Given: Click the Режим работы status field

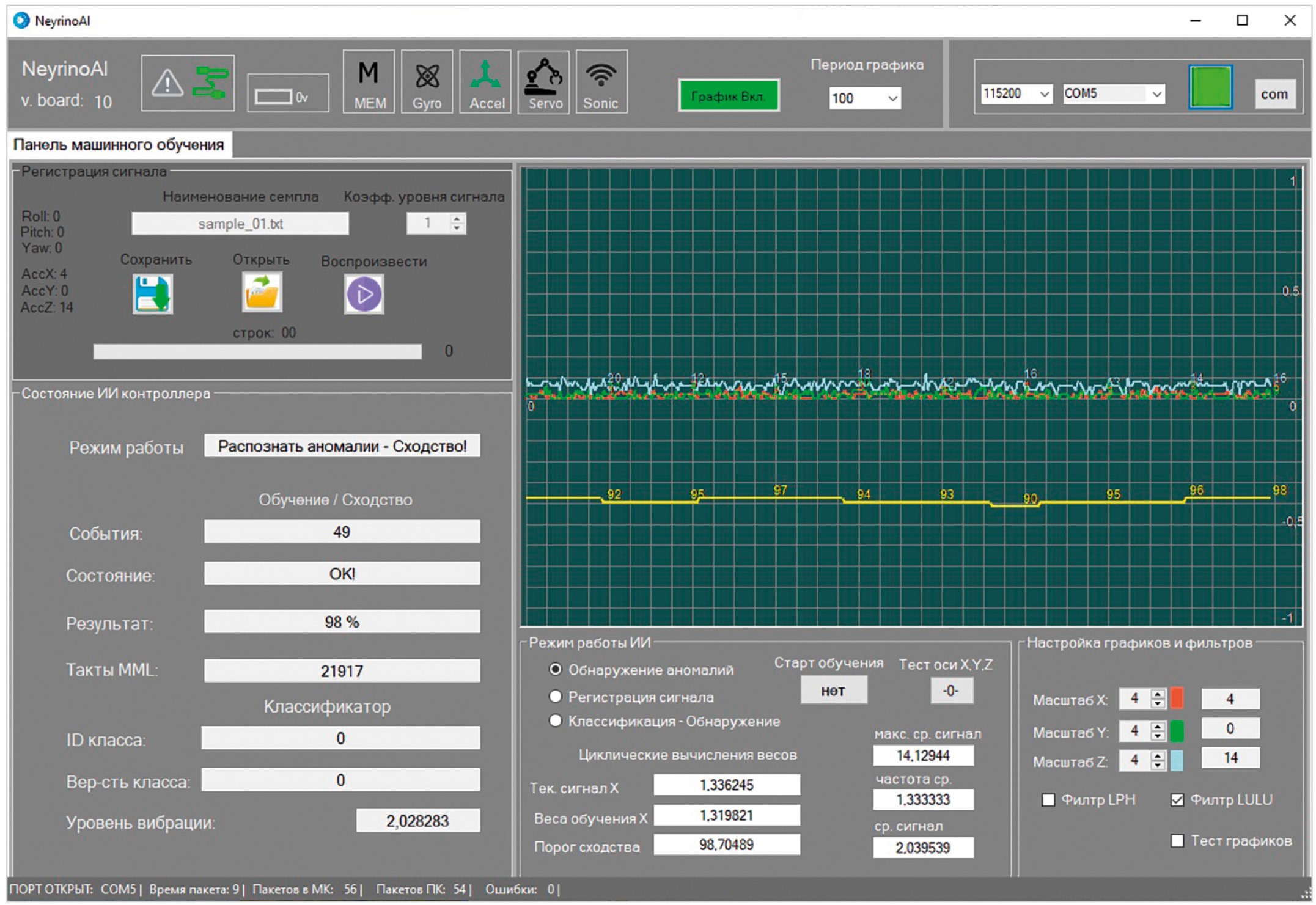Looking at the screenshot, I should (342, 446).
